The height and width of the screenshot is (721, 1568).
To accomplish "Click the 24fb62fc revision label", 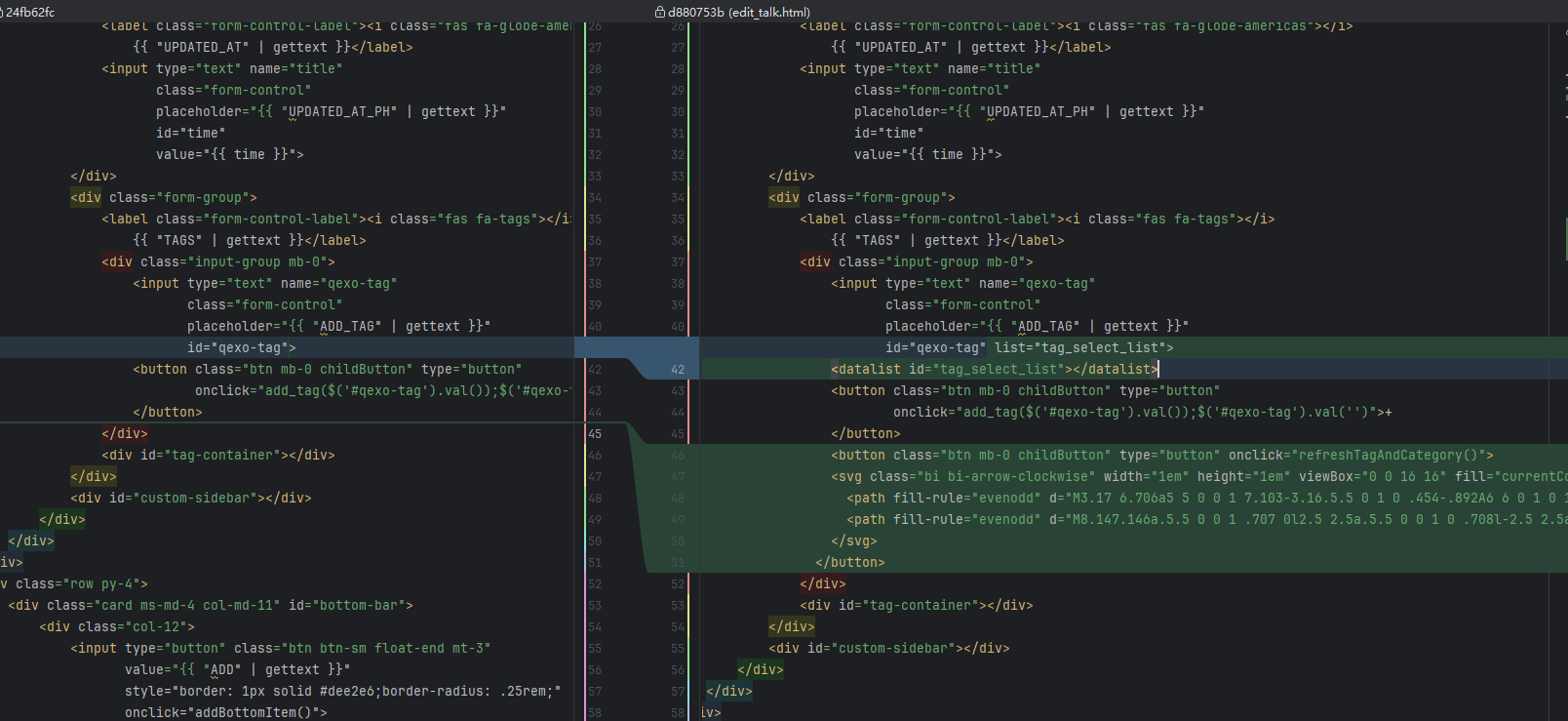I will pyautogui.click(x=30, y=13).
